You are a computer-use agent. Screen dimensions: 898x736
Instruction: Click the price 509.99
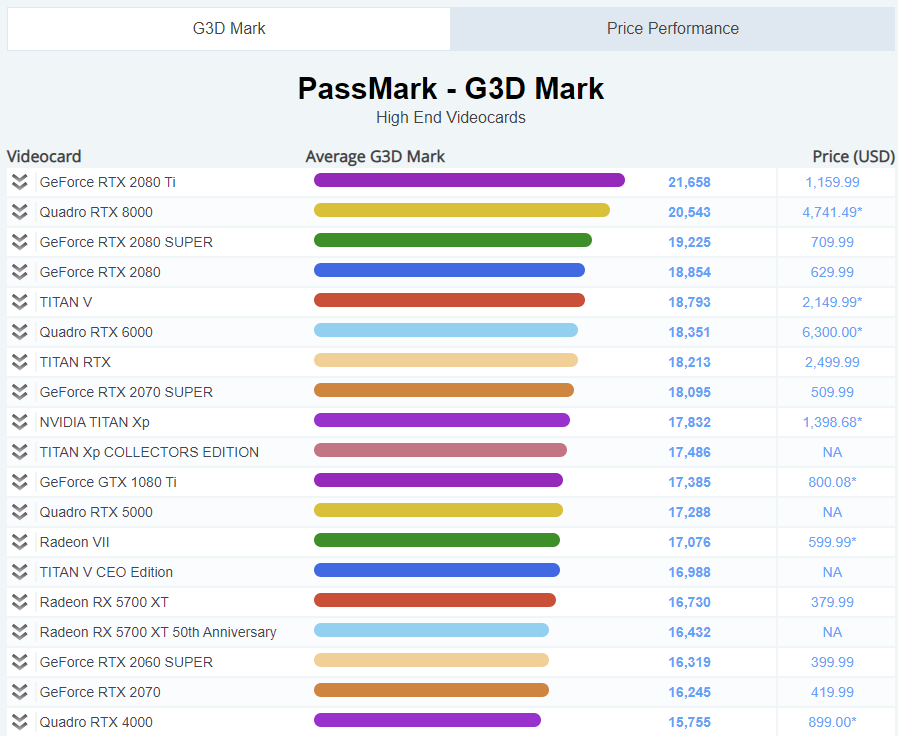coord(832,392)
